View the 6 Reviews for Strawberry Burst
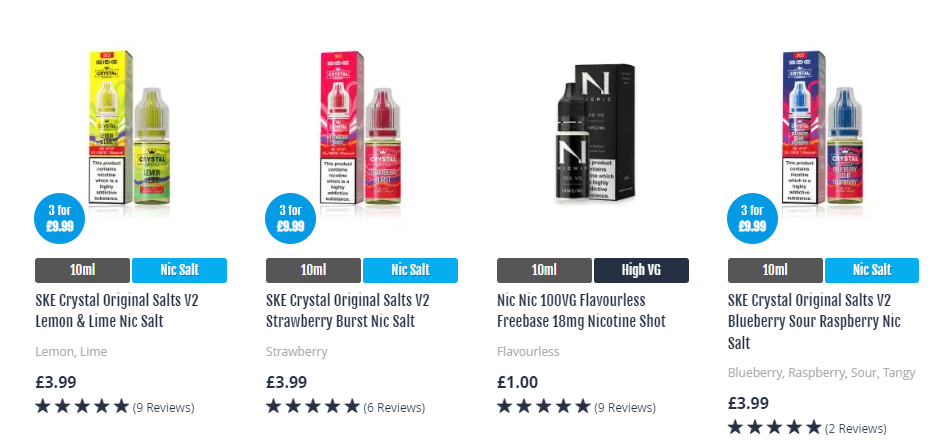This screenshot has width=936, height=447. coord(394,408)
